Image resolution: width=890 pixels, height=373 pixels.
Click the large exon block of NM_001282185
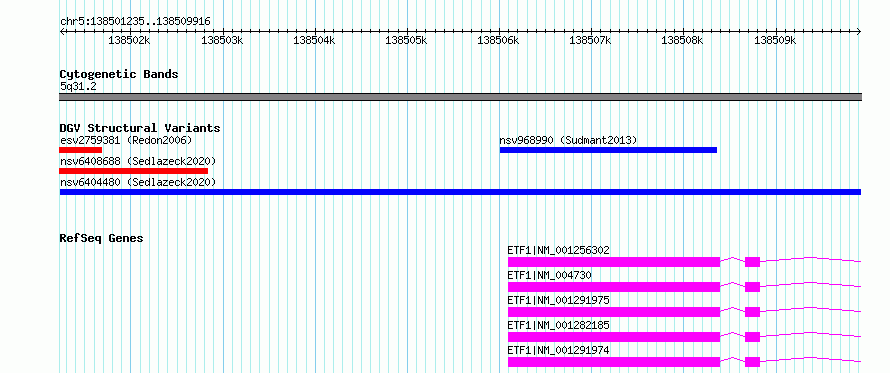pyautogui.click(x=614, y=337)
